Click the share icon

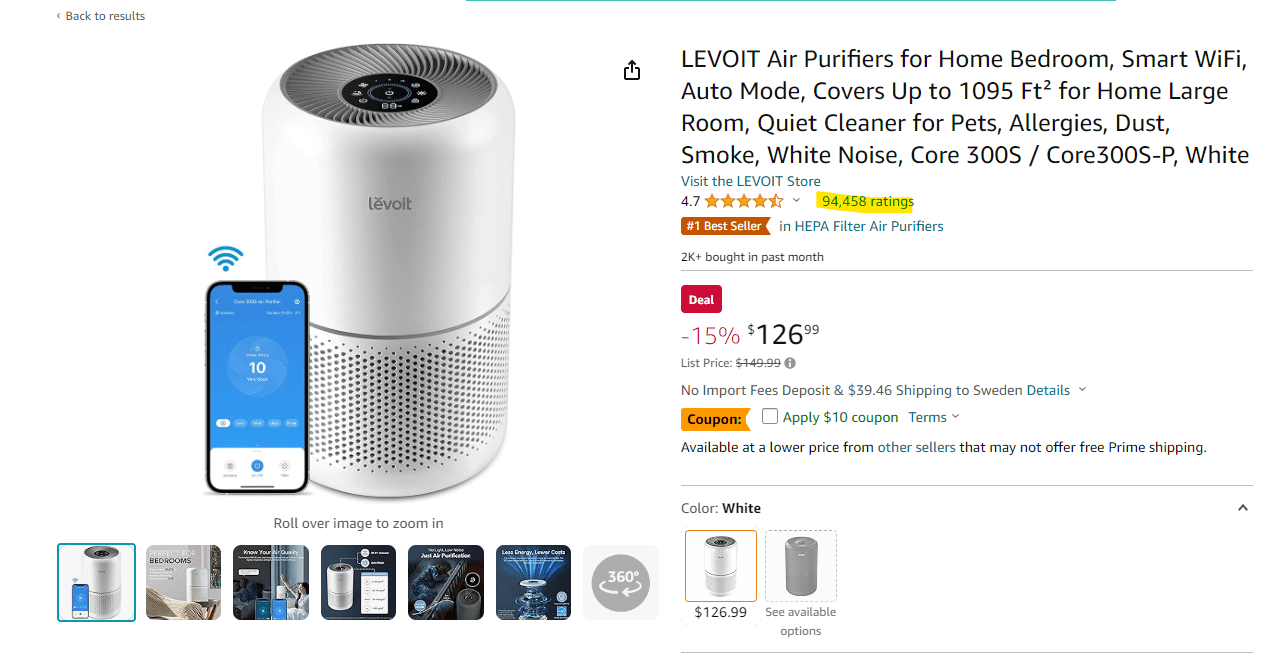[x=631, y=70]
